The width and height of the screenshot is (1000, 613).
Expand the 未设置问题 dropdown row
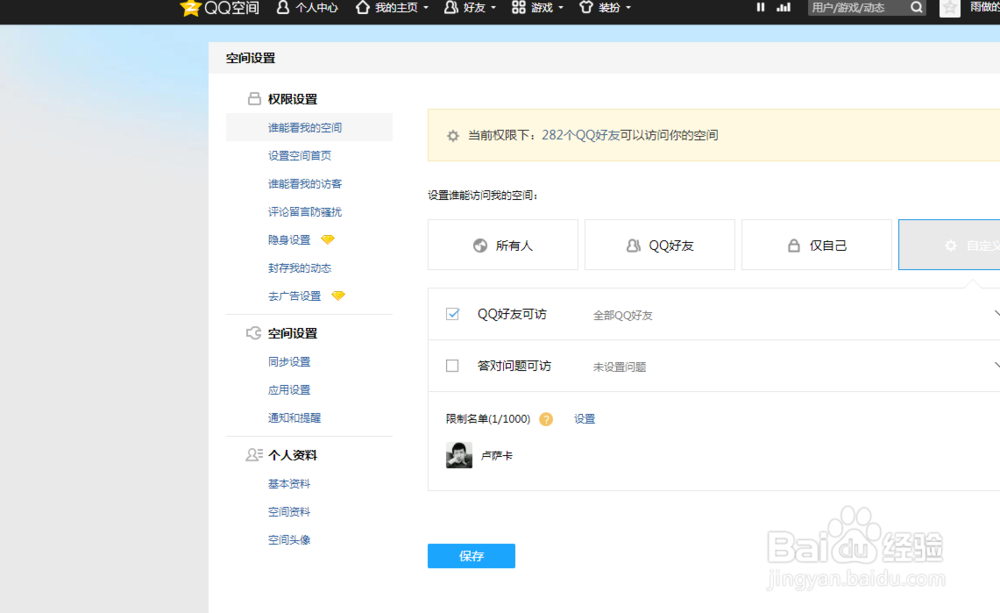tap(714, 366)
